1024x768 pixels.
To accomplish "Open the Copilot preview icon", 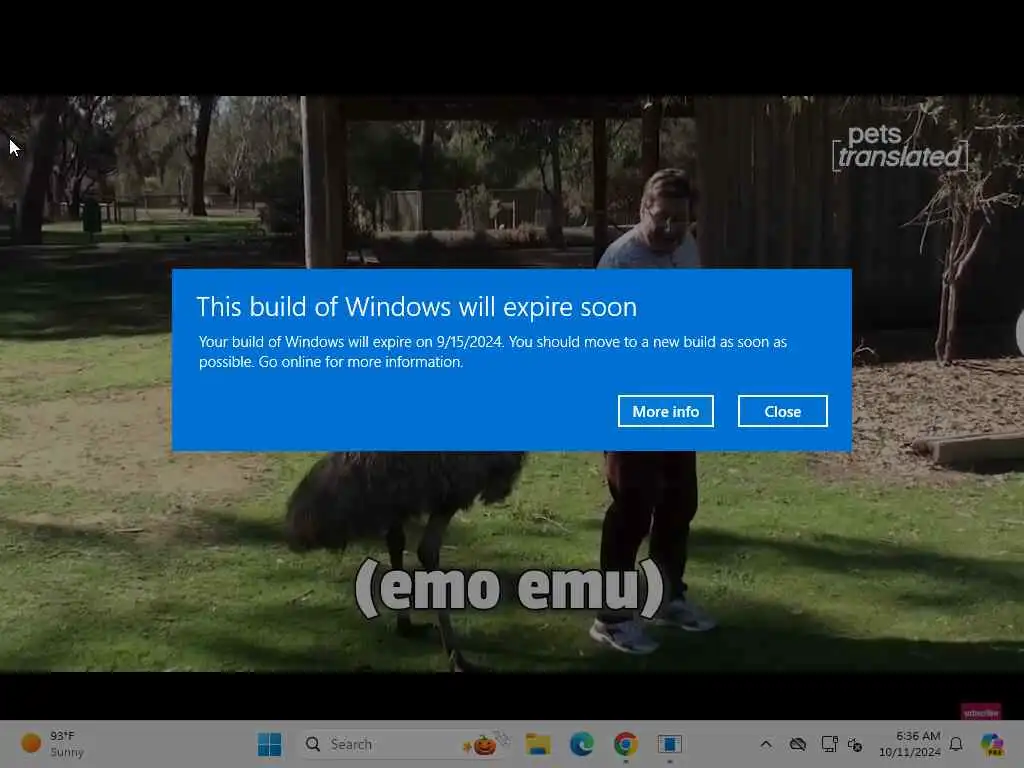I will pyautogui.click(x=992, y=744).
